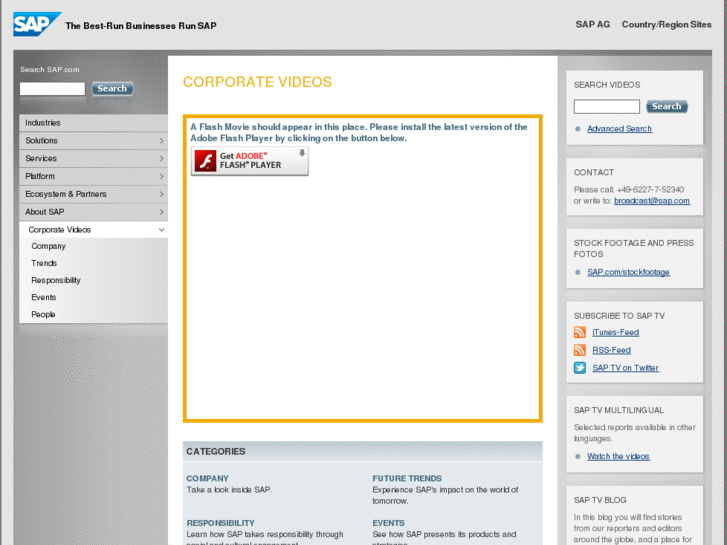Open Country/Region Sites header link
The height and width of the screenshot is (545, 727).
(666, 25)
